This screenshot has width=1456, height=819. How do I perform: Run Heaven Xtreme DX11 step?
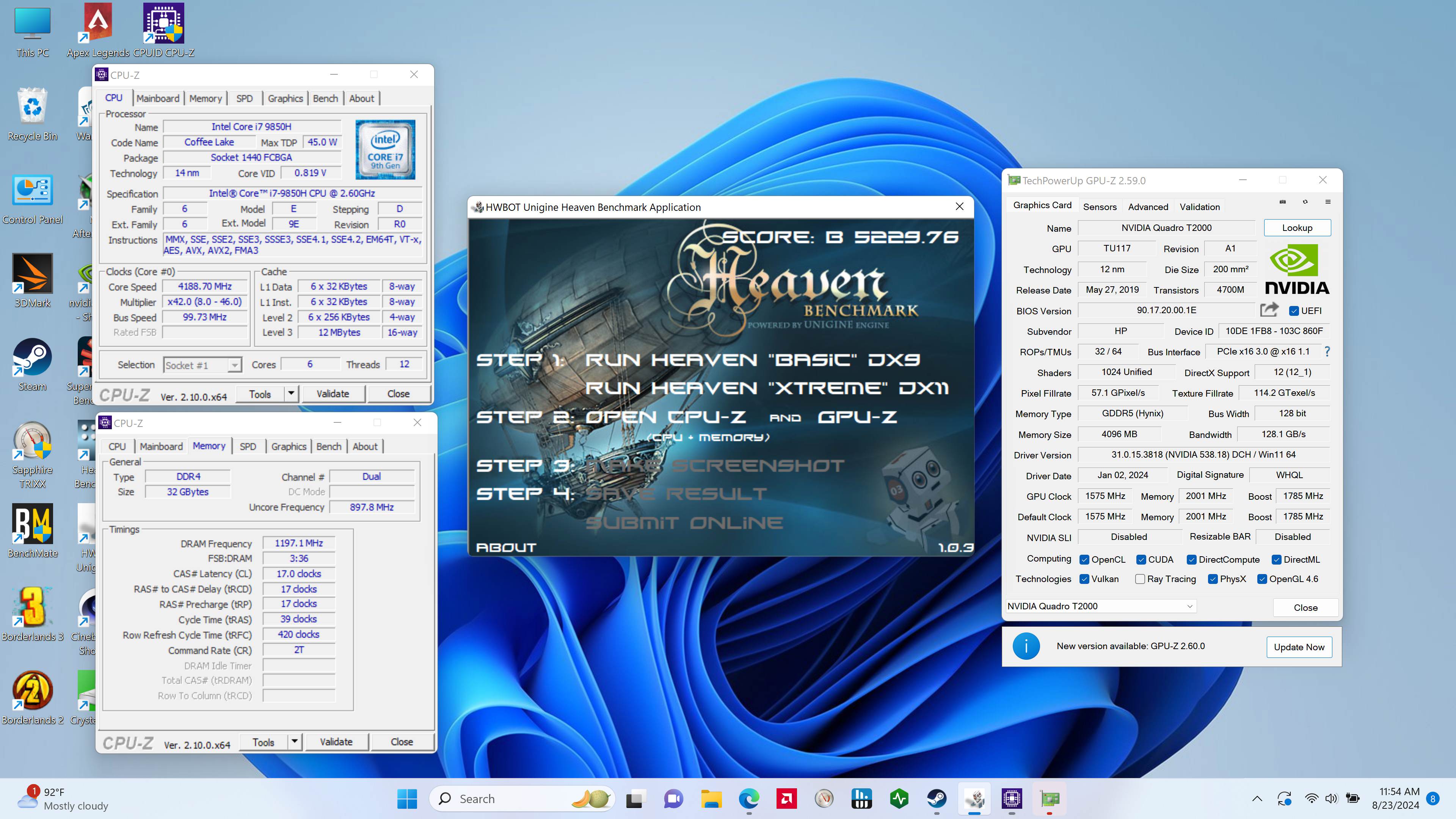click(766, 388)
